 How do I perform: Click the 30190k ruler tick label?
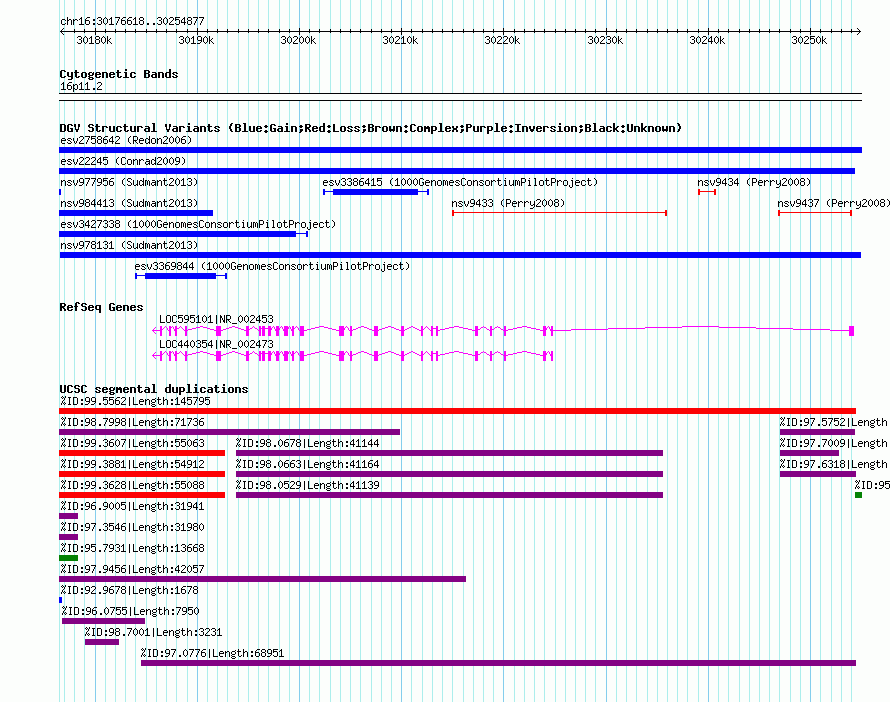pos(196,40)
